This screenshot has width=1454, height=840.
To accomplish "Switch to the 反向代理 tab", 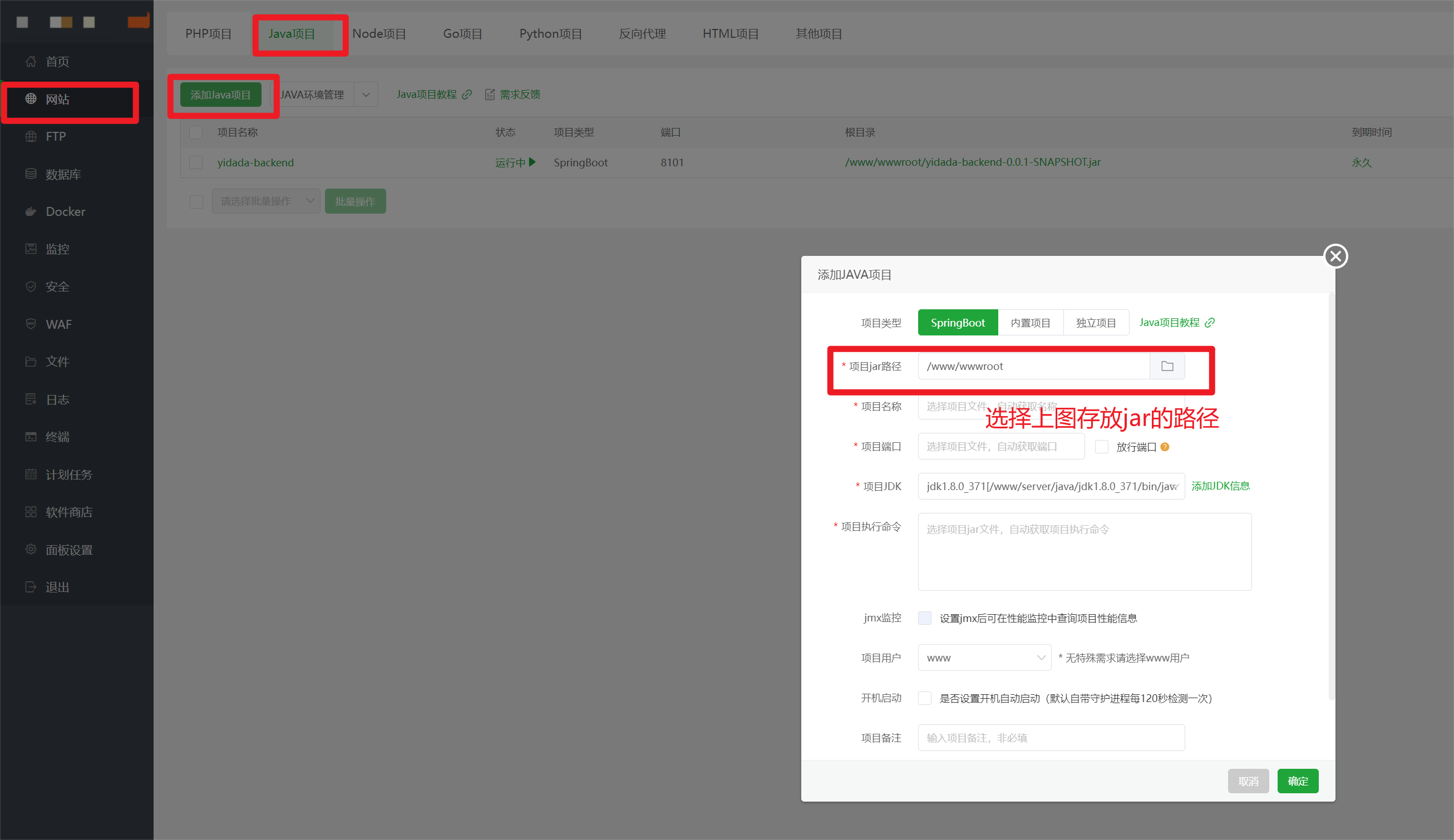I will tap(642, 34).
